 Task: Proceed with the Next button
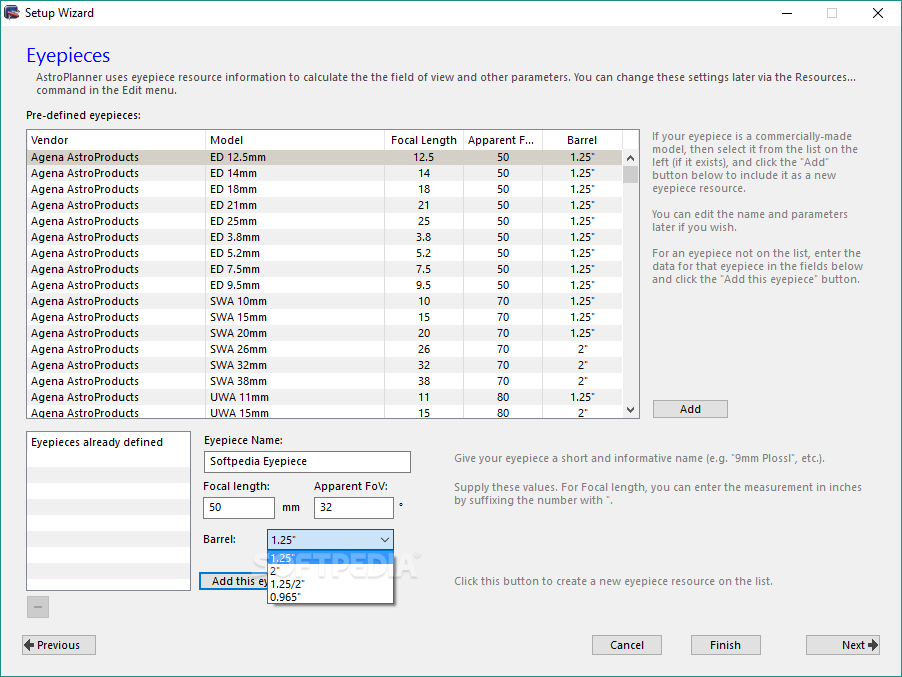843,645
